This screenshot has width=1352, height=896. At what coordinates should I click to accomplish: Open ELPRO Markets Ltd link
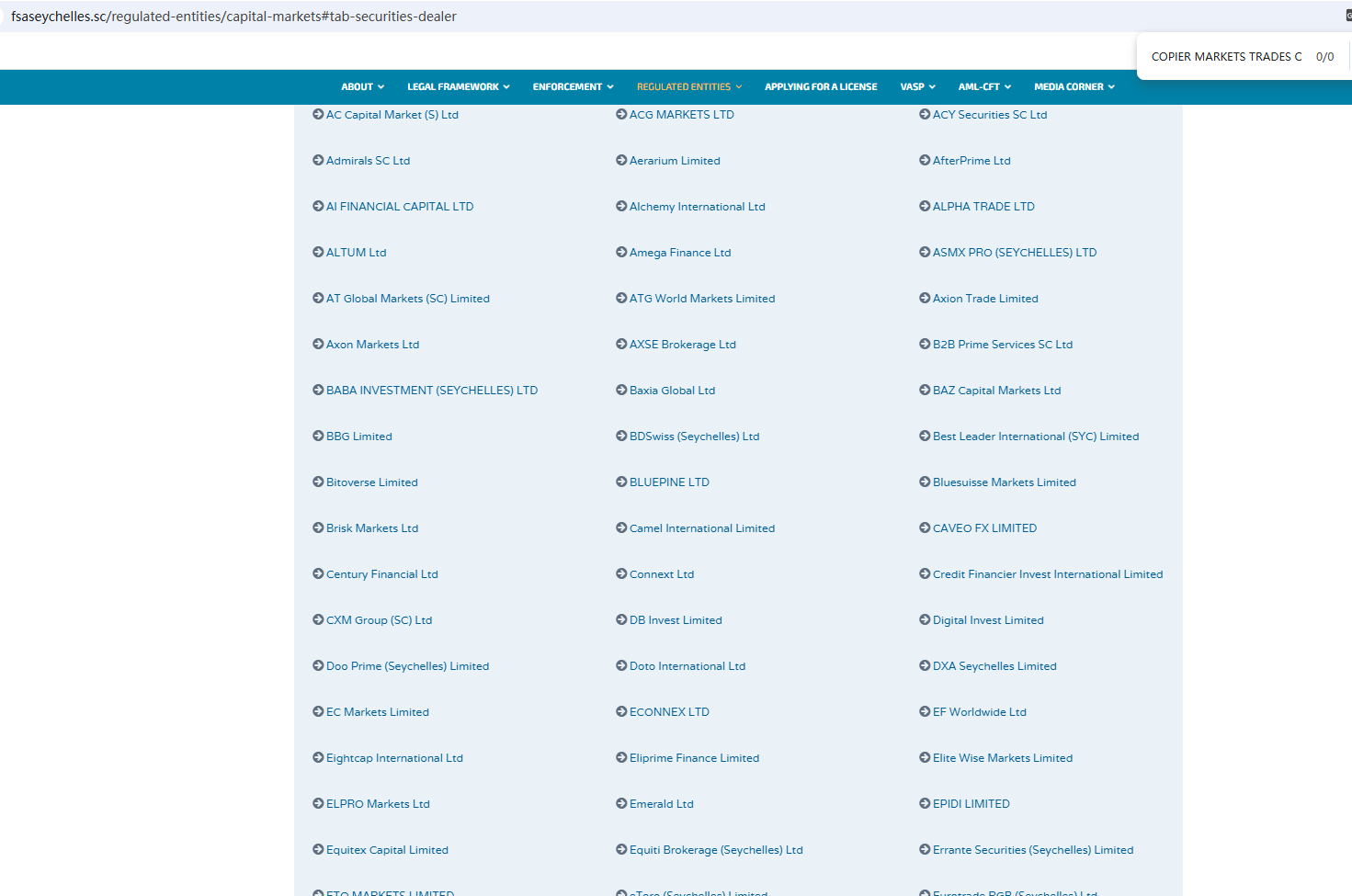(x=378, y=804)
